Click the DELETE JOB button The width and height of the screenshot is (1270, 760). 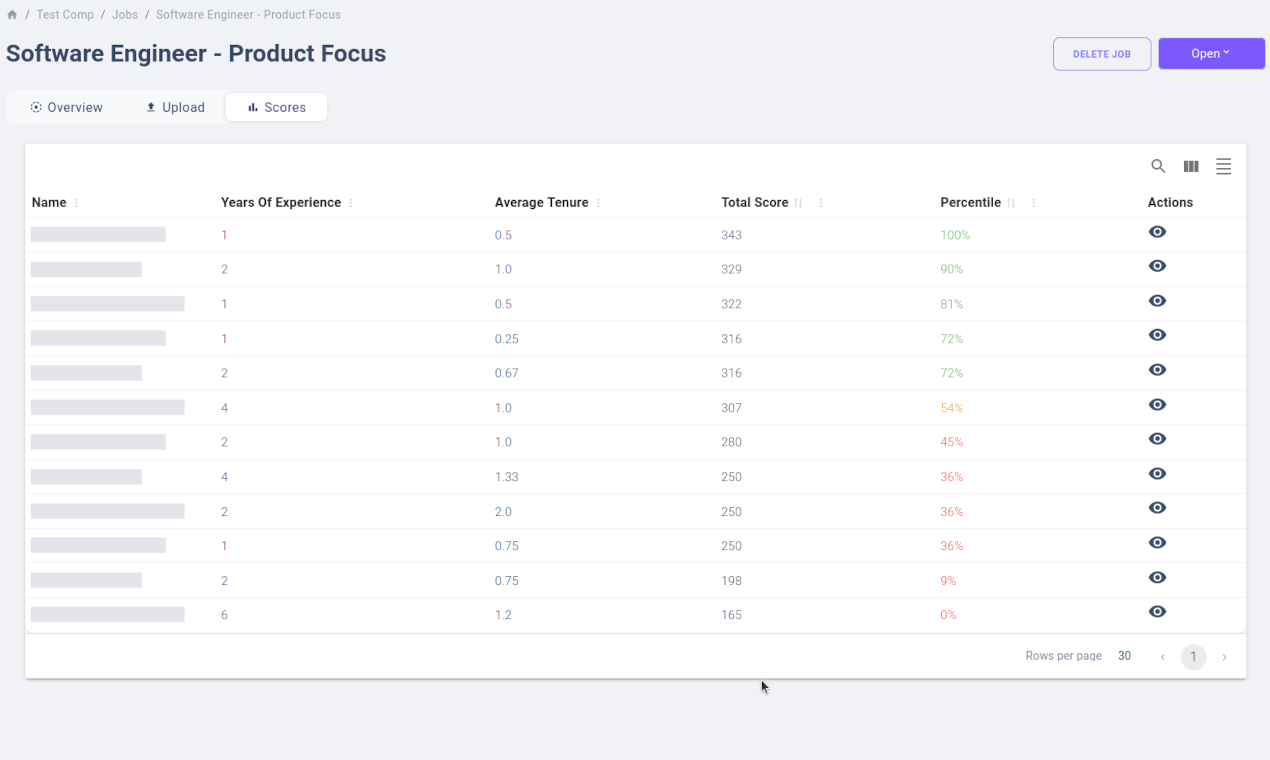pos(1101,54)
